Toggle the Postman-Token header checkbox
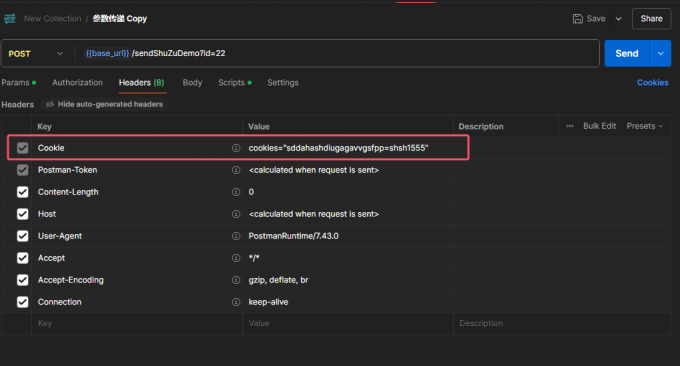Screen dimensions: 680x366 coord(23,170)
